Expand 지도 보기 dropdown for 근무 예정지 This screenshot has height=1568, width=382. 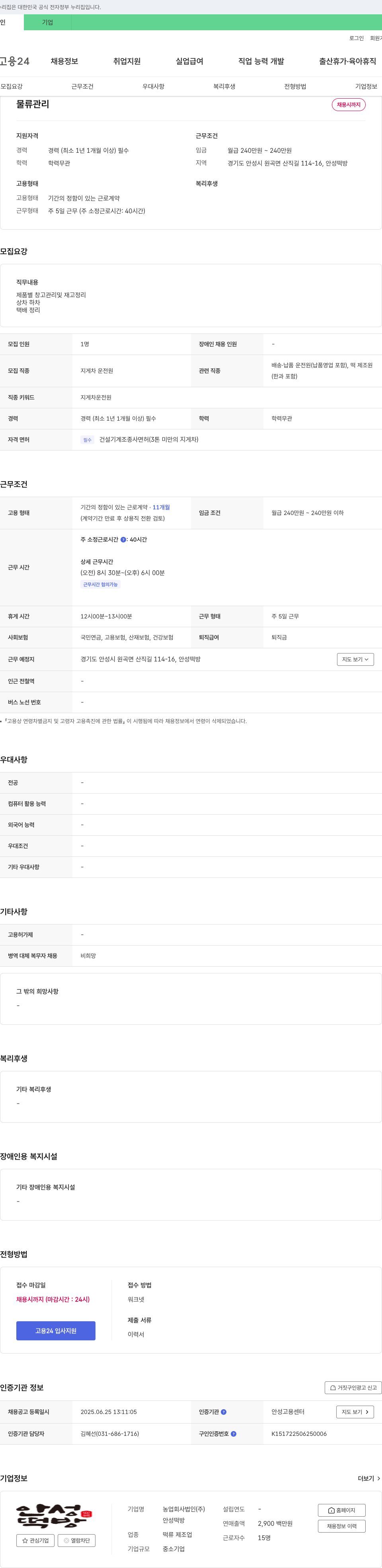[x=355, y=659]
